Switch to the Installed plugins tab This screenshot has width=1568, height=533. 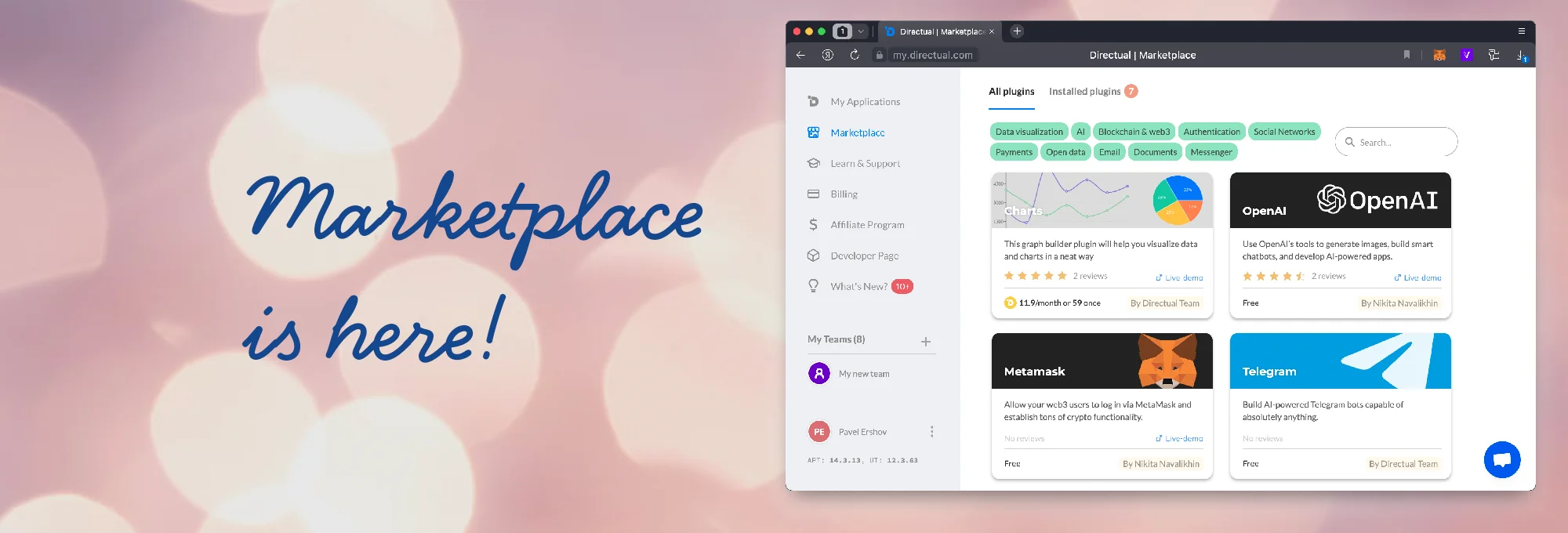[1085, 92]
